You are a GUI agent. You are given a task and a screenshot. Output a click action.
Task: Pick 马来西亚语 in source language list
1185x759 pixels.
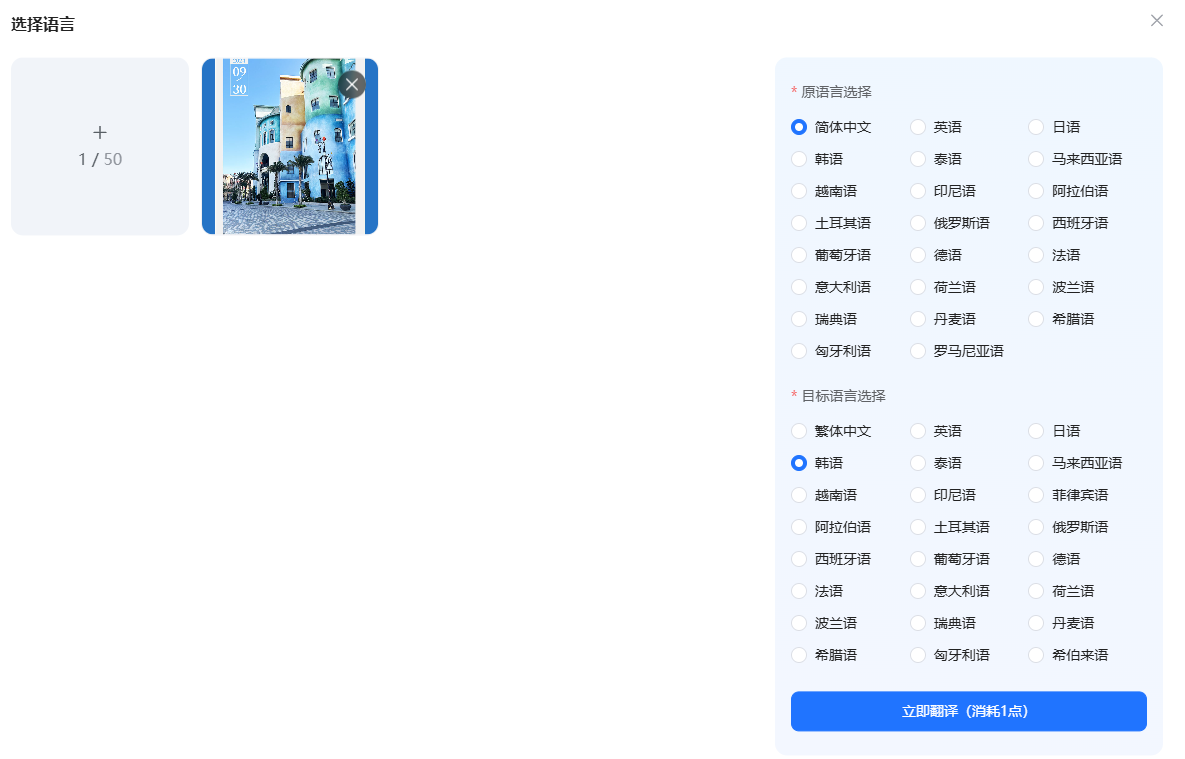pyautogui.click(x=1036, y=159)
